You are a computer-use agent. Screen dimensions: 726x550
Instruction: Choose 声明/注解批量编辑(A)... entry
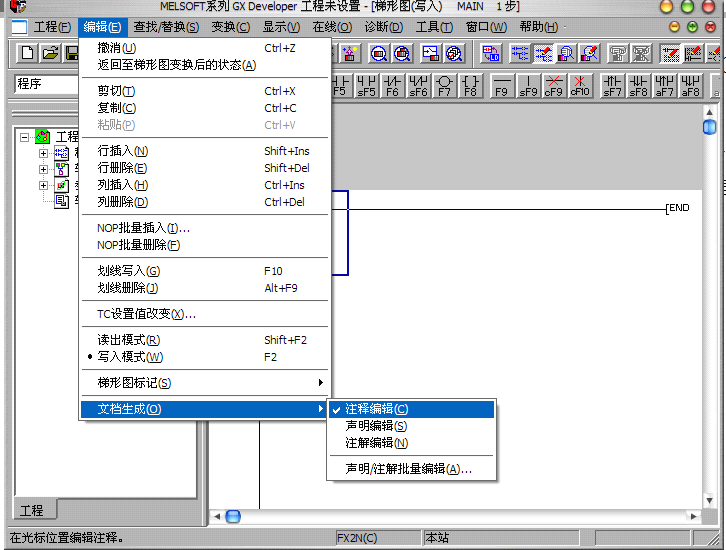point(411,469)
